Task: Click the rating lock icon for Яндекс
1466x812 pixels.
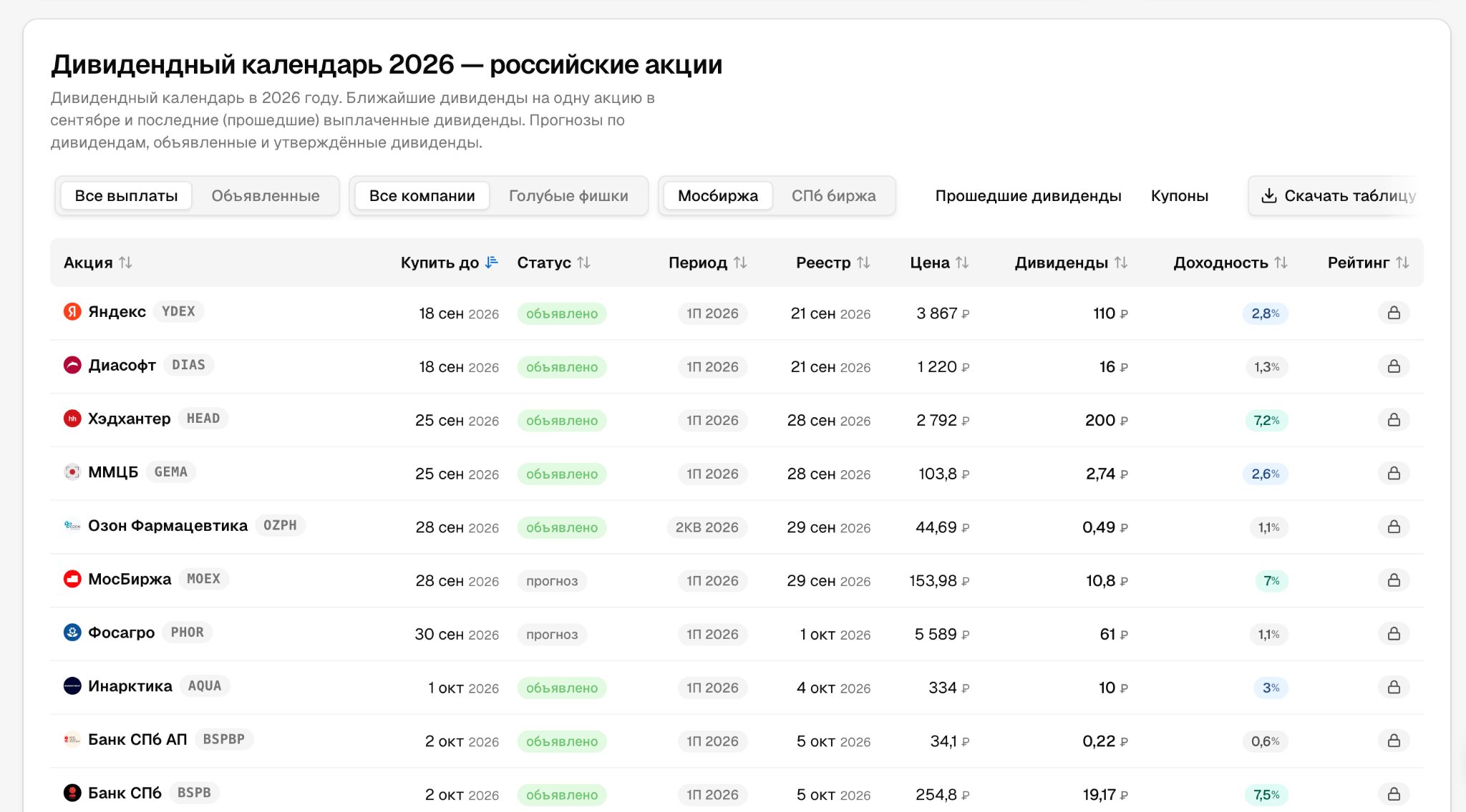Action: tap(1394, 313)
